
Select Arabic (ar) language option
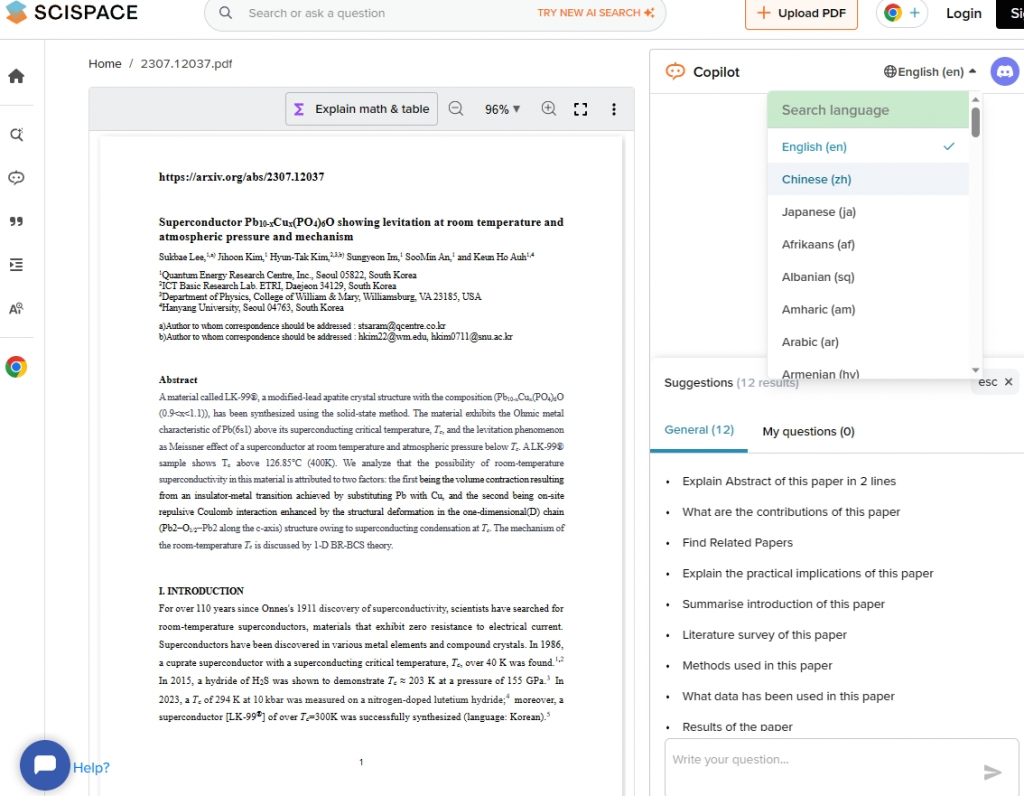(868, 342)
